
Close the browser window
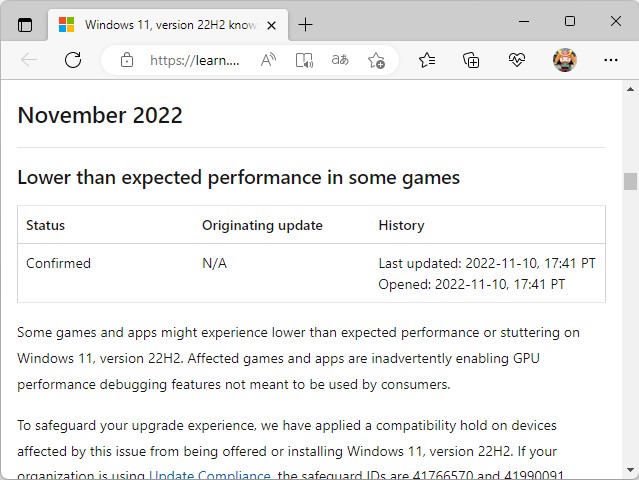coord(616,21)
